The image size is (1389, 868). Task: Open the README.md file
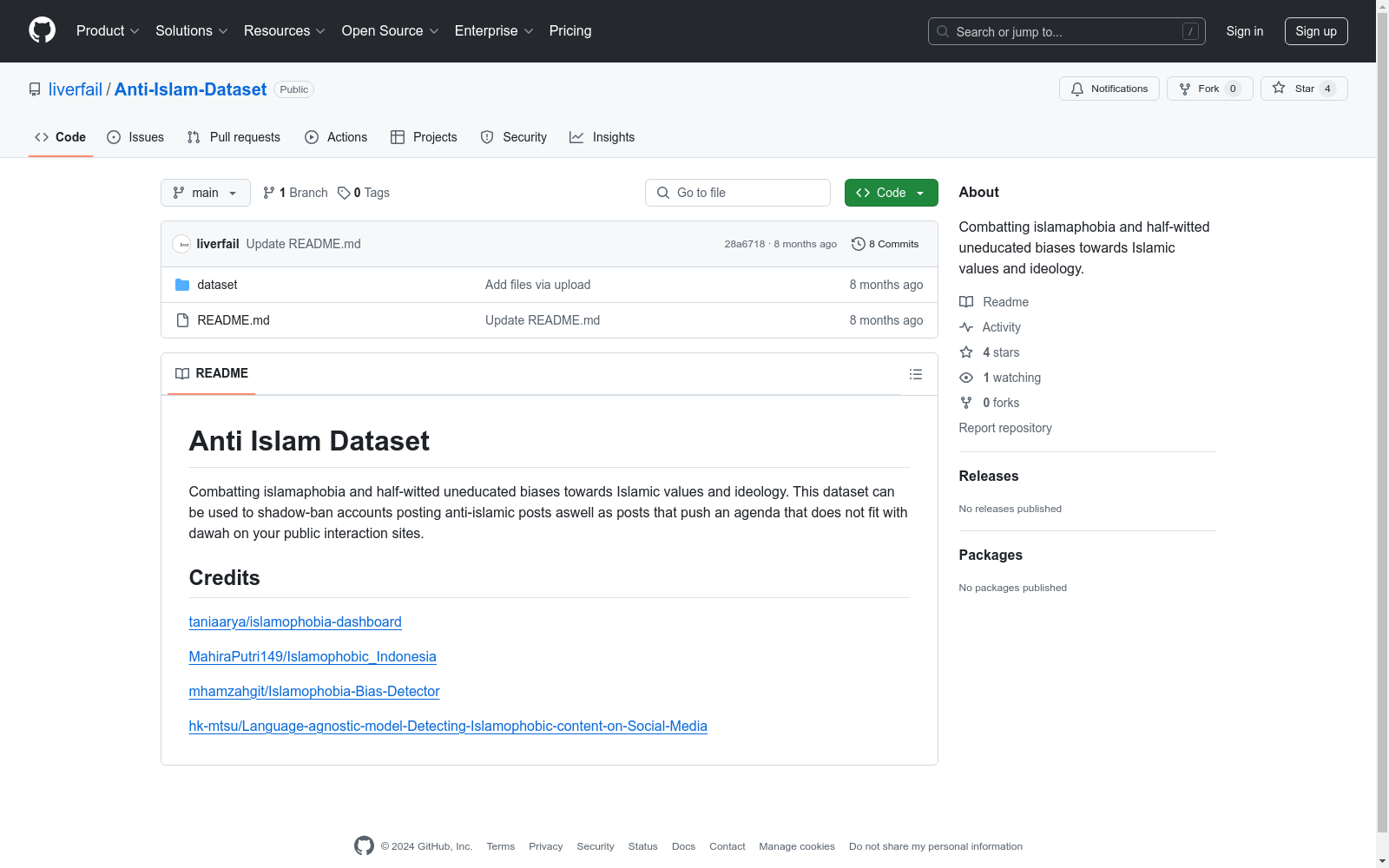pos(234,320)
